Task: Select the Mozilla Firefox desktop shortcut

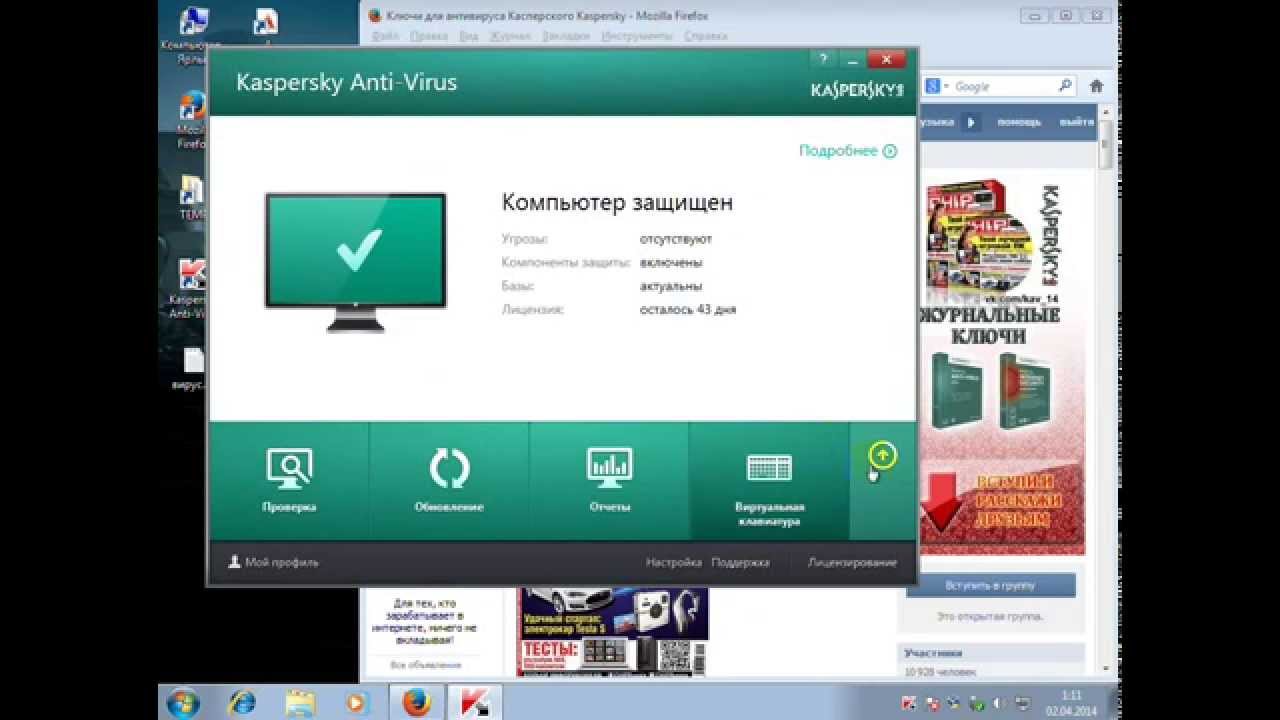Action: coord(191,121)
